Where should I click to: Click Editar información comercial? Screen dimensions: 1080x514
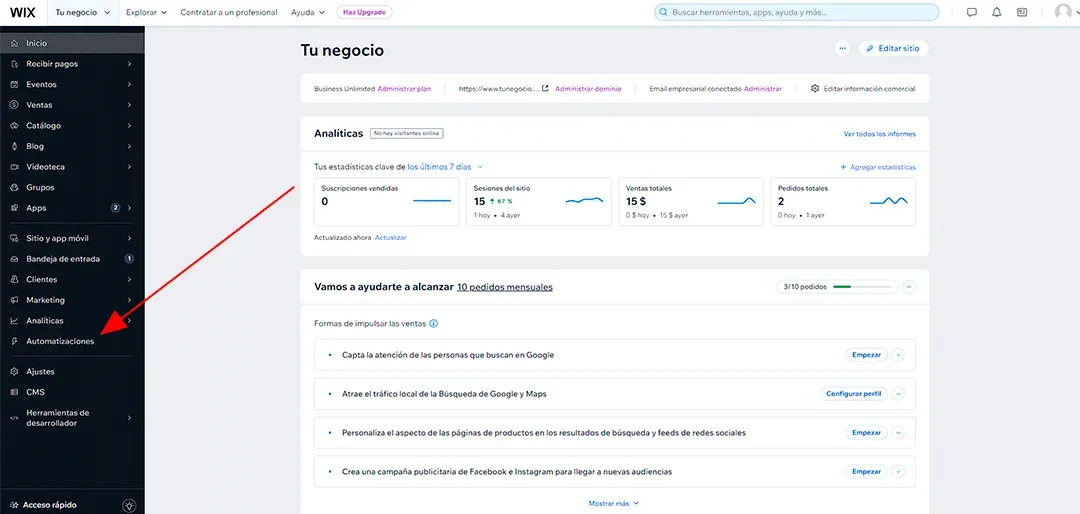(x=863, y=89)
